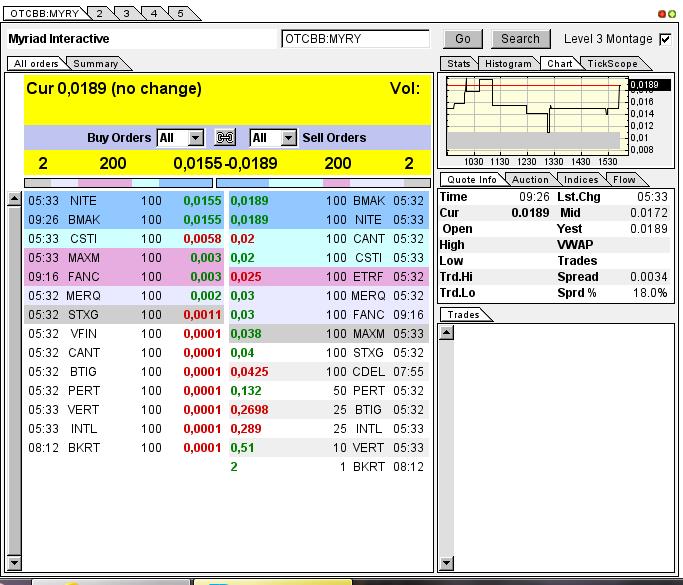This screenshot has height=585, width=683.
Task: Click the OTCBB:MYRY symbol input field
Action: coord(355,39)
